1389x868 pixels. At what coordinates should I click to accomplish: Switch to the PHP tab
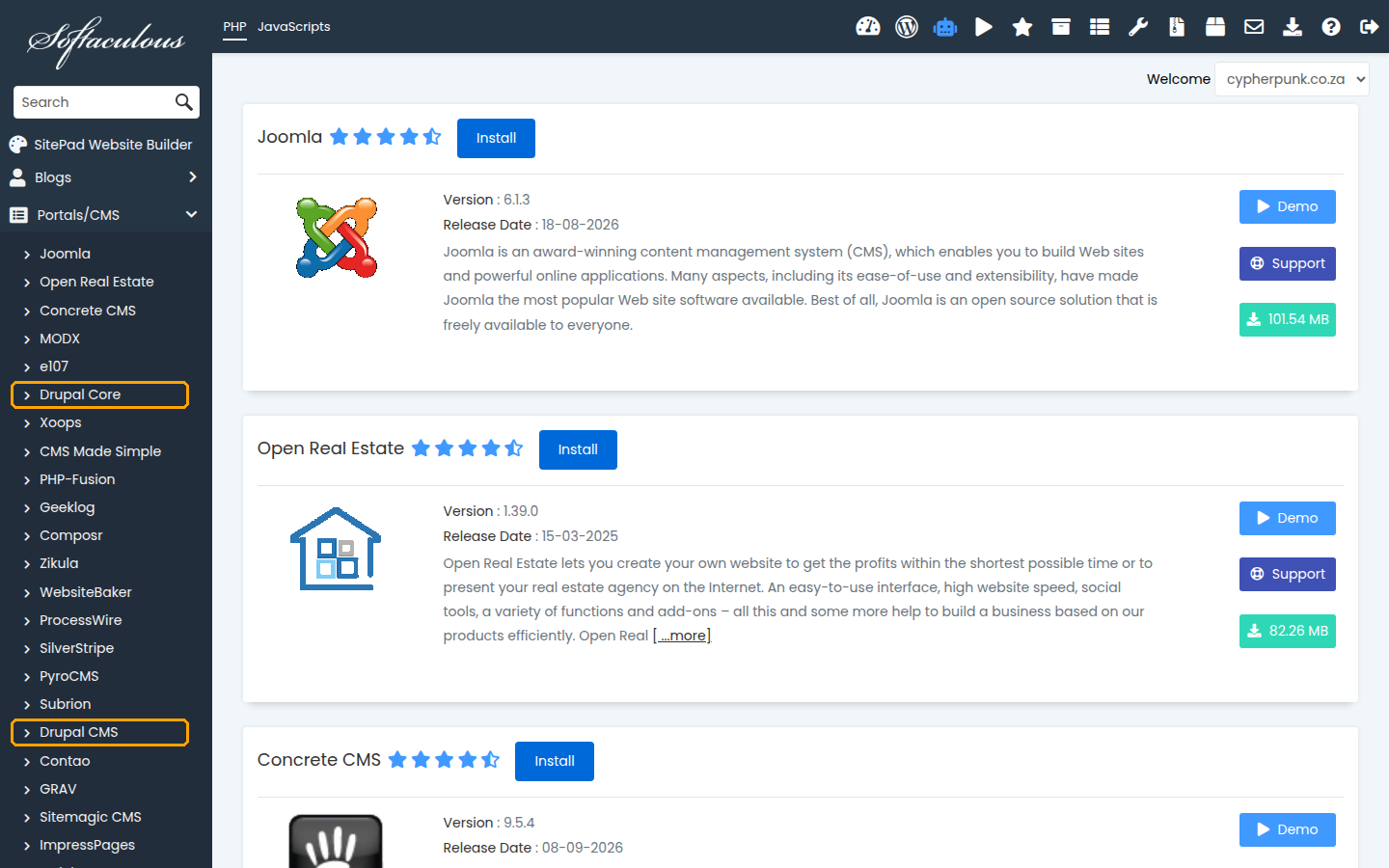pos(234,27)
